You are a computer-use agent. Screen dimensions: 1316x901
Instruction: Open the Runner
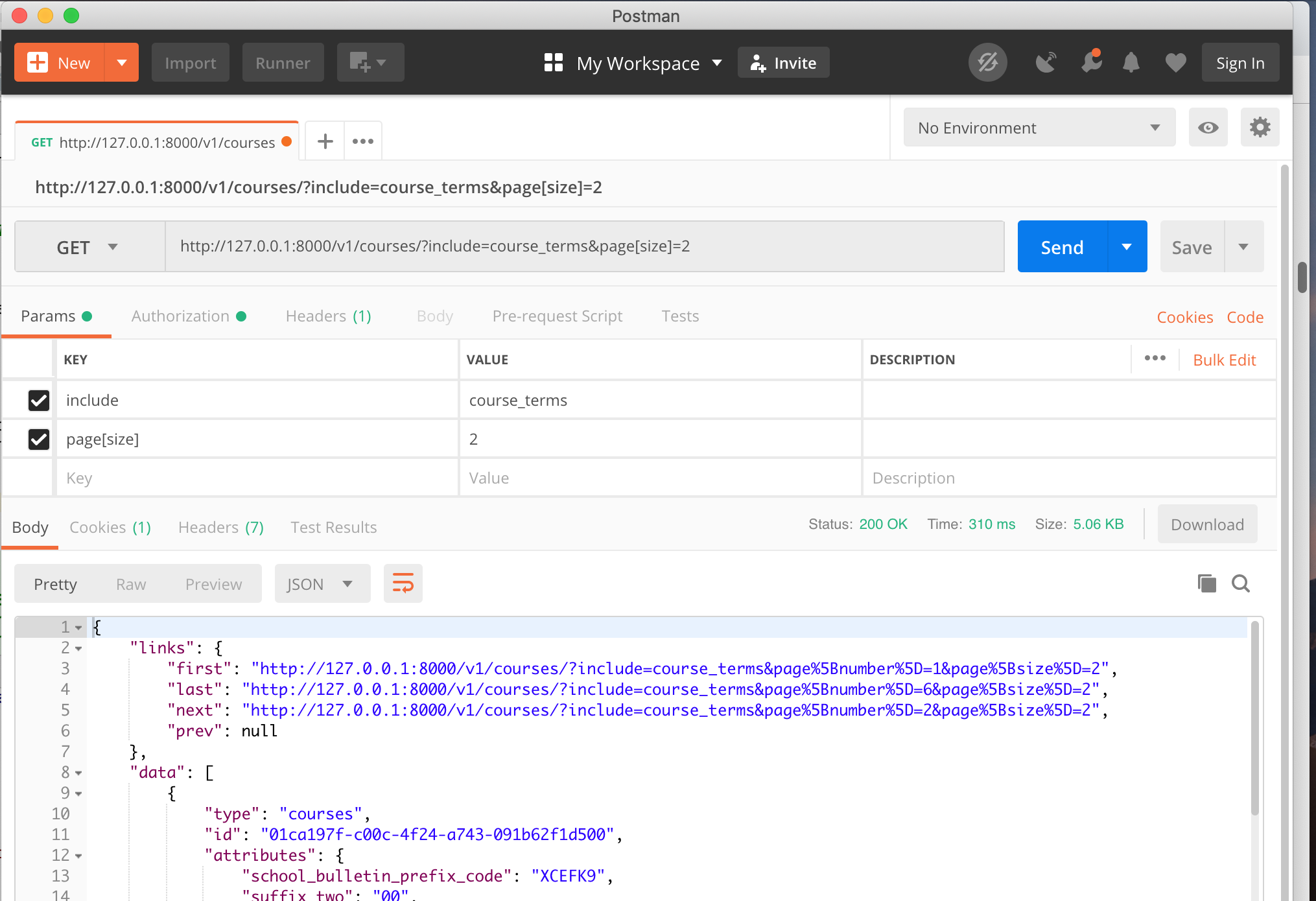(x=283, y=63)
